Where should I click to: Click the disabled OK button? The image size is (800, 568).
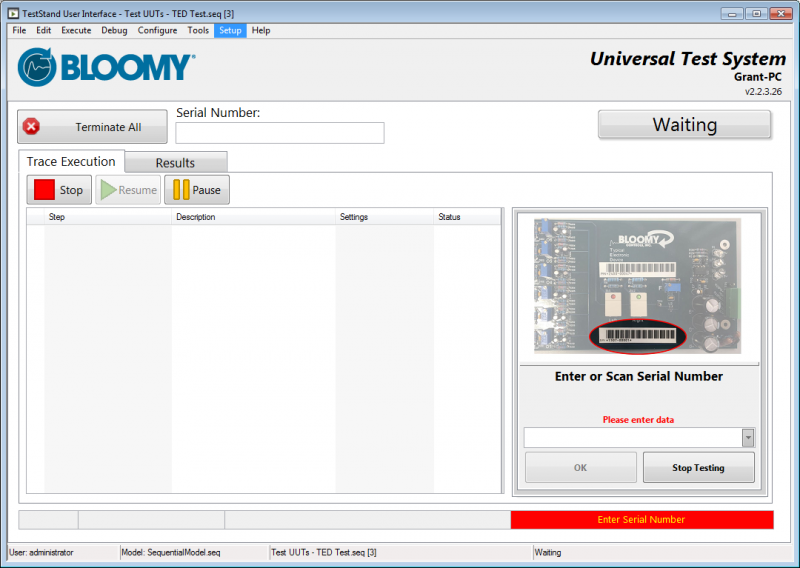tap(581, 467)
